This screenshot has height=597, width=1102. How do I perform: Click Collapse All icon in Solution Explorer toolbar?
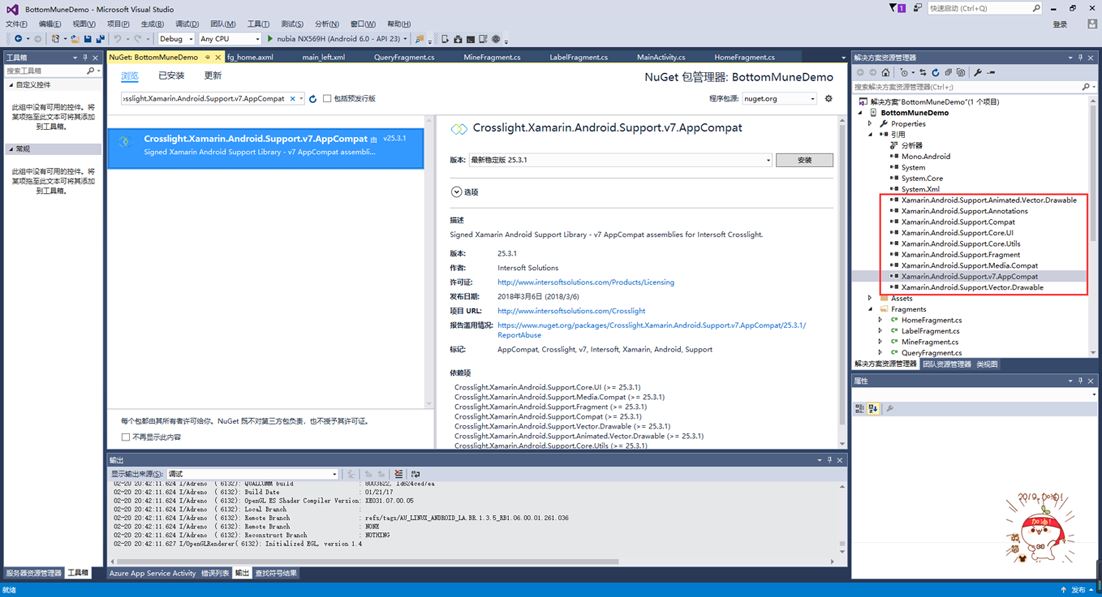(948, 72)
